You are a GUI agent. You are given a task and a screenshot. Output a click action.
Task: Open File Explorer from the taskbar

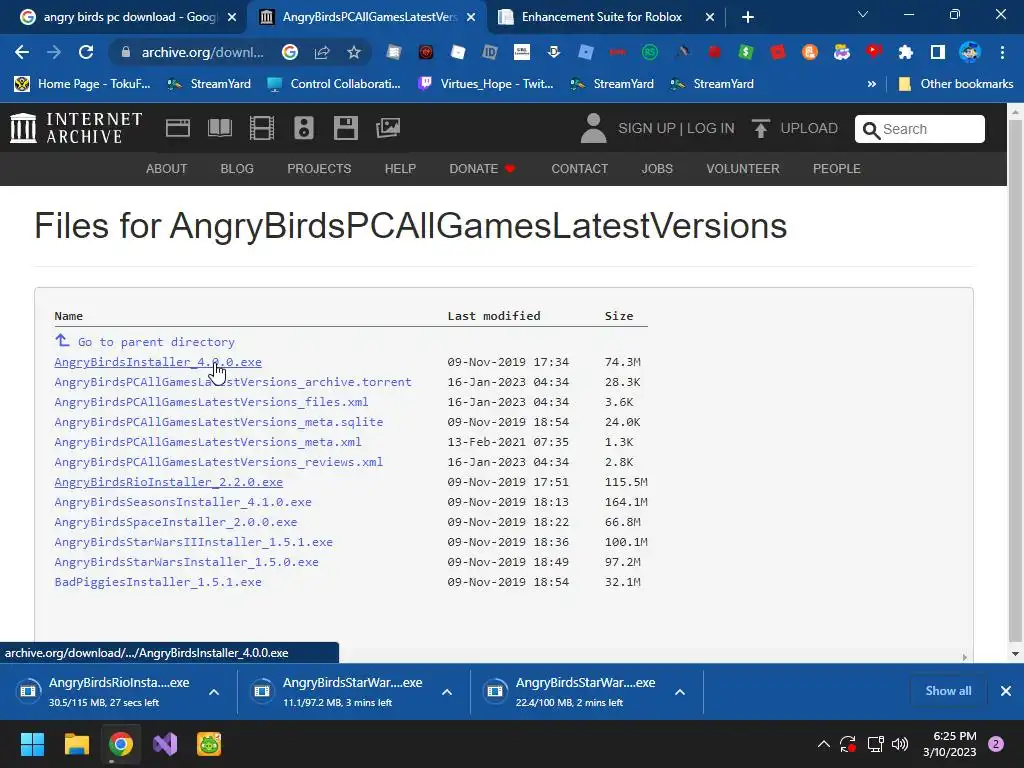[x=76, y=744]
